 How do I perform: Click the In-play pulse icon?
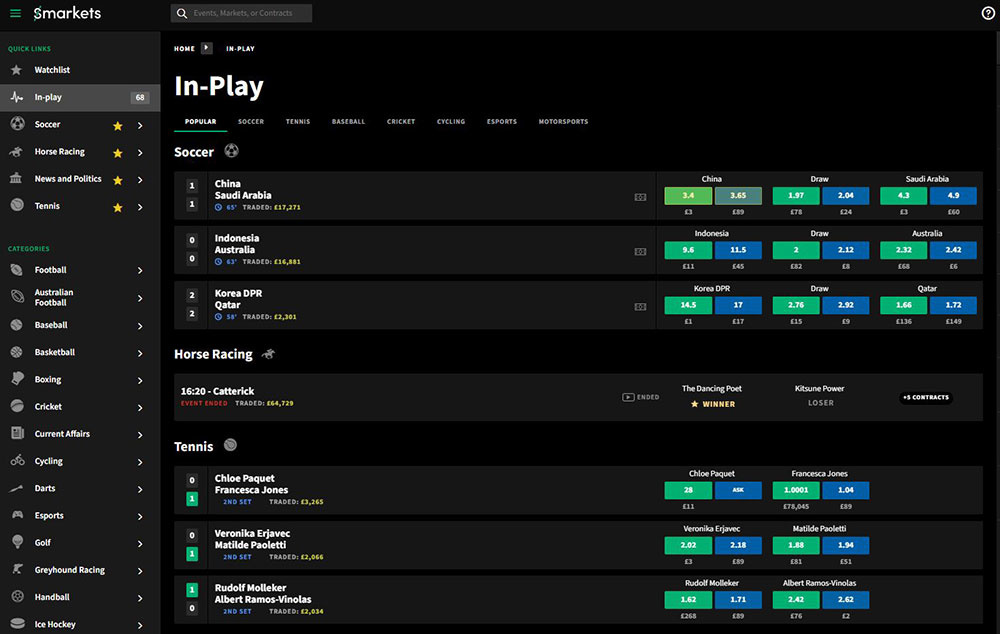17,97
